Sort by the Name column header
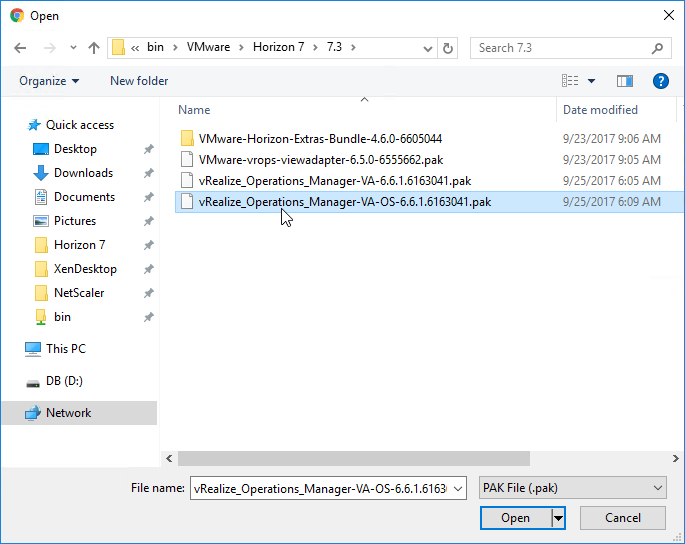The image size is (685, 544). [x=194, y=110]
